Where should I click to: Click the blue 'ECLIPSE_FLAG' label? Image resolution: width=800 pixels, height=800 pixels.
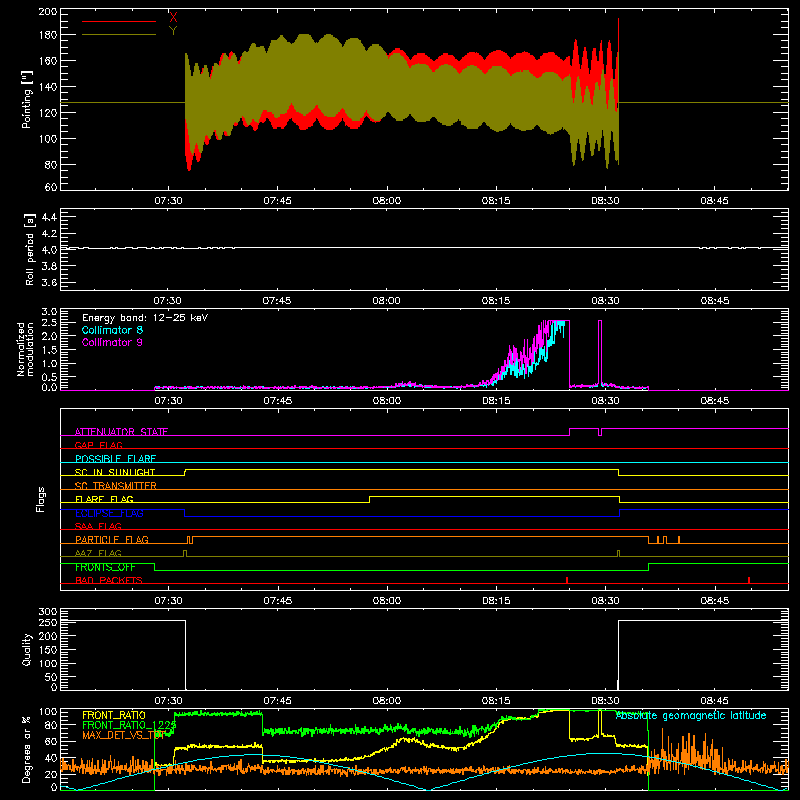tap(109, 513)
